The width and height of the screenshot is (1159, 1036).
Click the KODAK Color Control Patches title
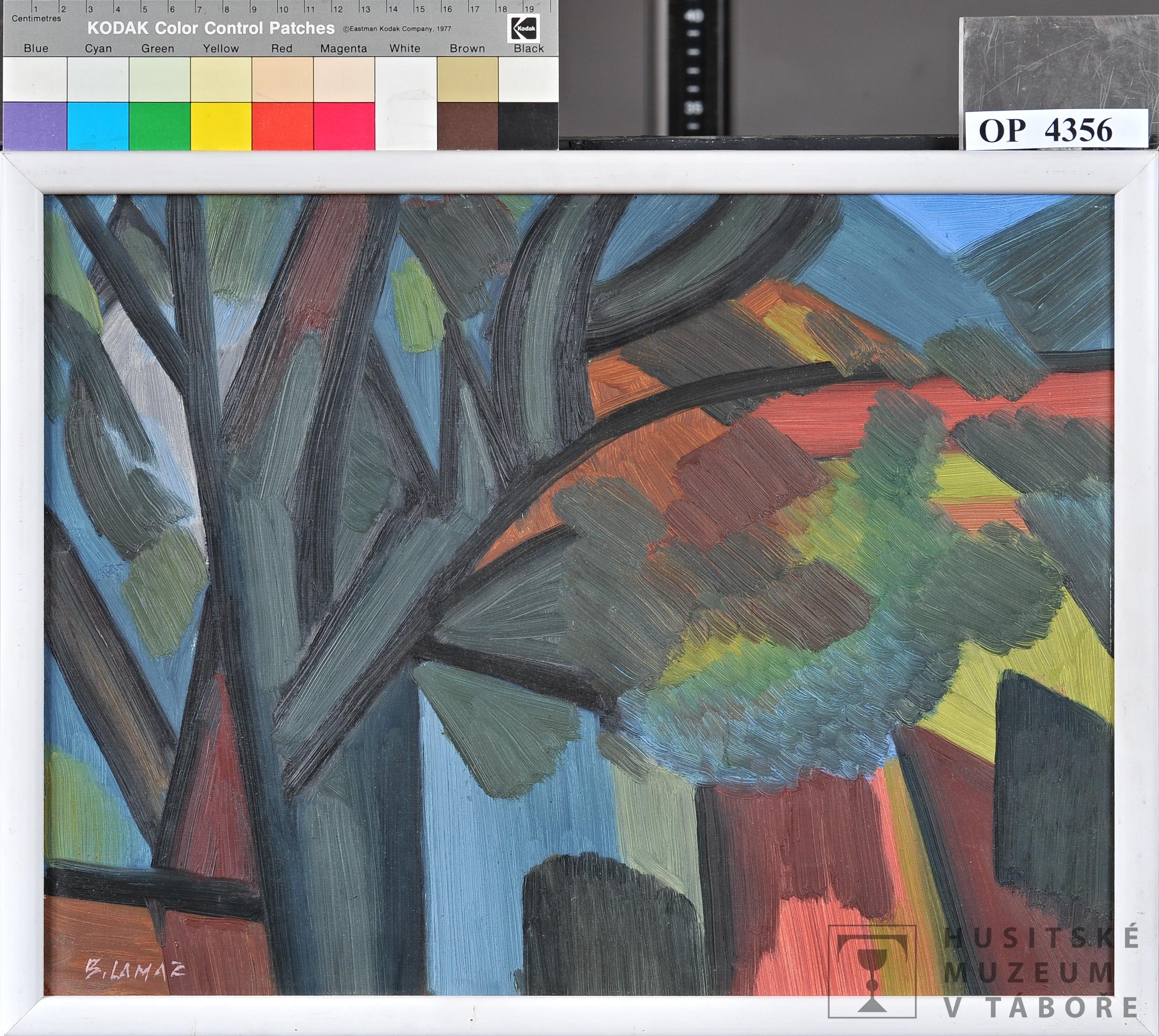(x=211, y=28)
